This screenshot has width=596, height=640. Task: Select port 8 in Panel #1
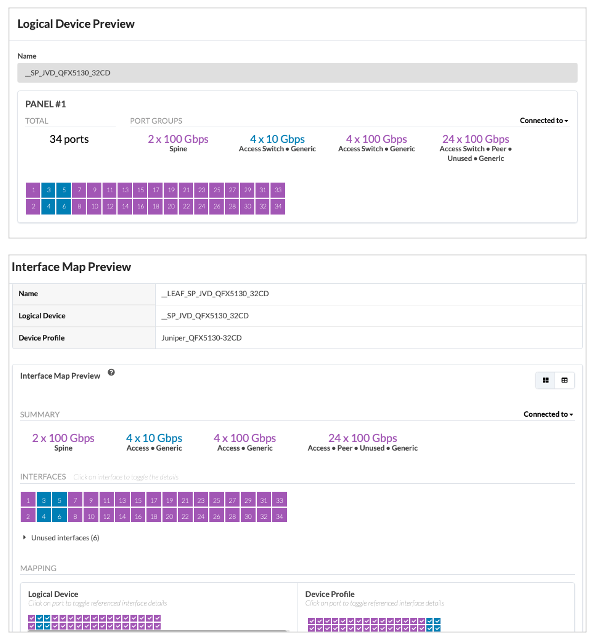(79, 207)
